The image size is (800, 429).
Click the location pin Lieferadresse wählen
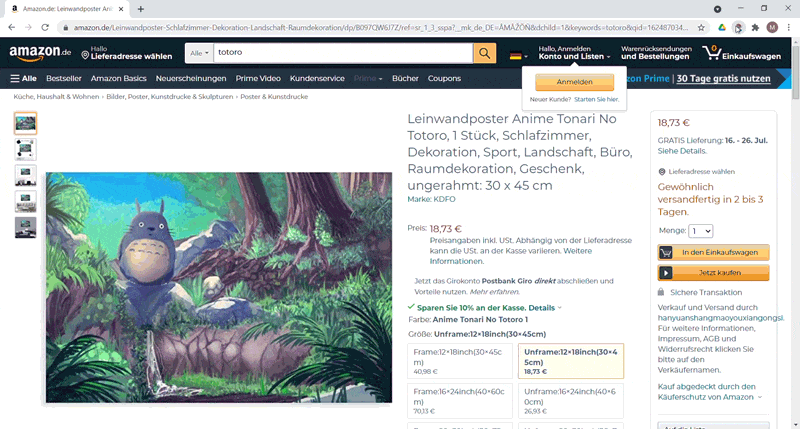point(127,53)
